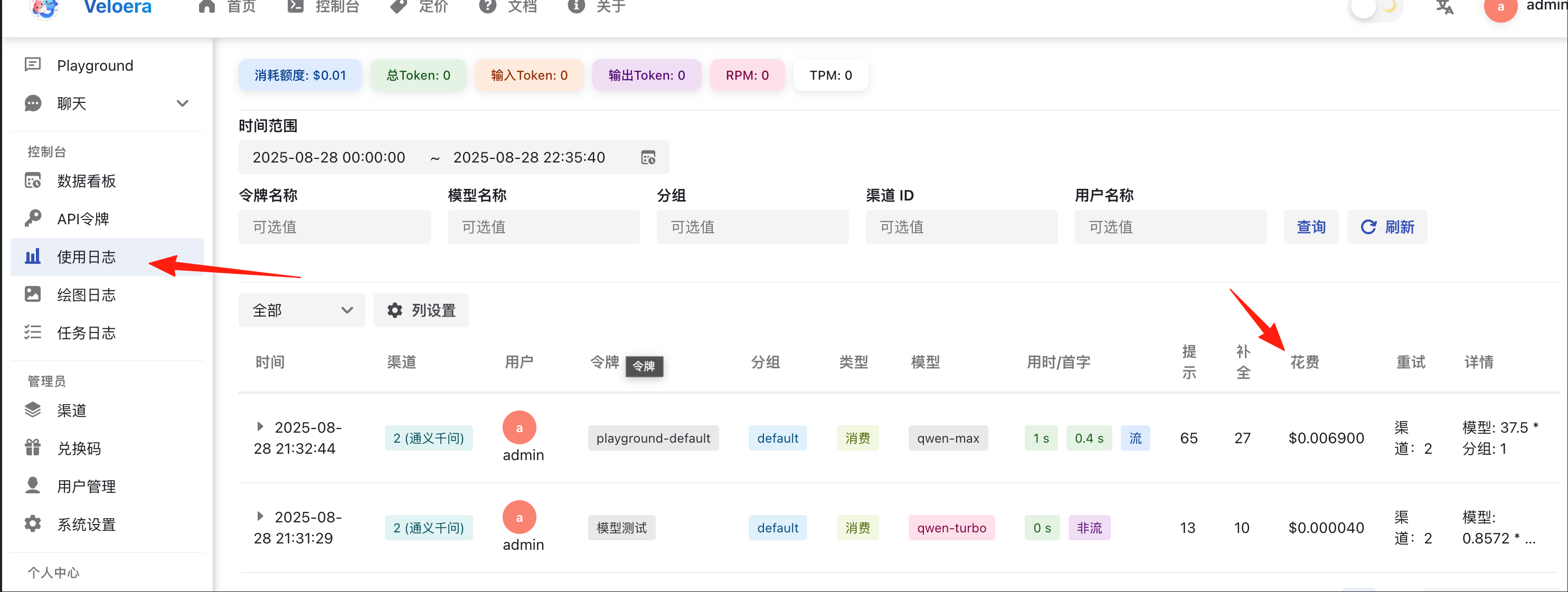1568x592 pixels.
Task: Click the 查询 search button
Action: [x=1310, y=227]
